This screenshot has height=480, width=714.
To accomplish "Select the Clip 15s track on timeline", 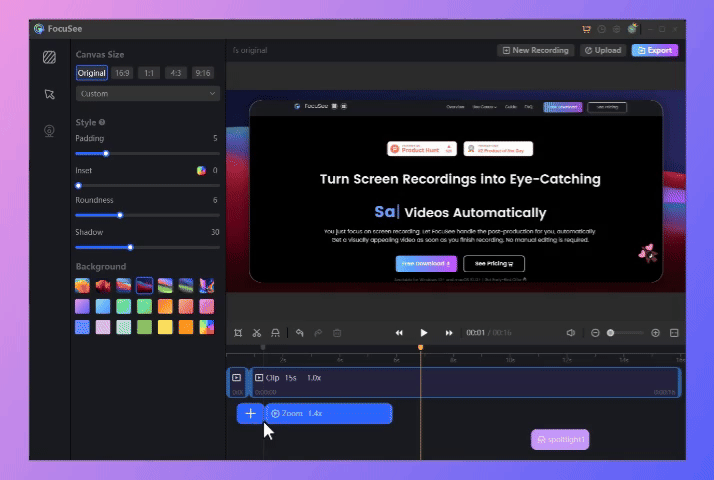I will tap(464, 383).
